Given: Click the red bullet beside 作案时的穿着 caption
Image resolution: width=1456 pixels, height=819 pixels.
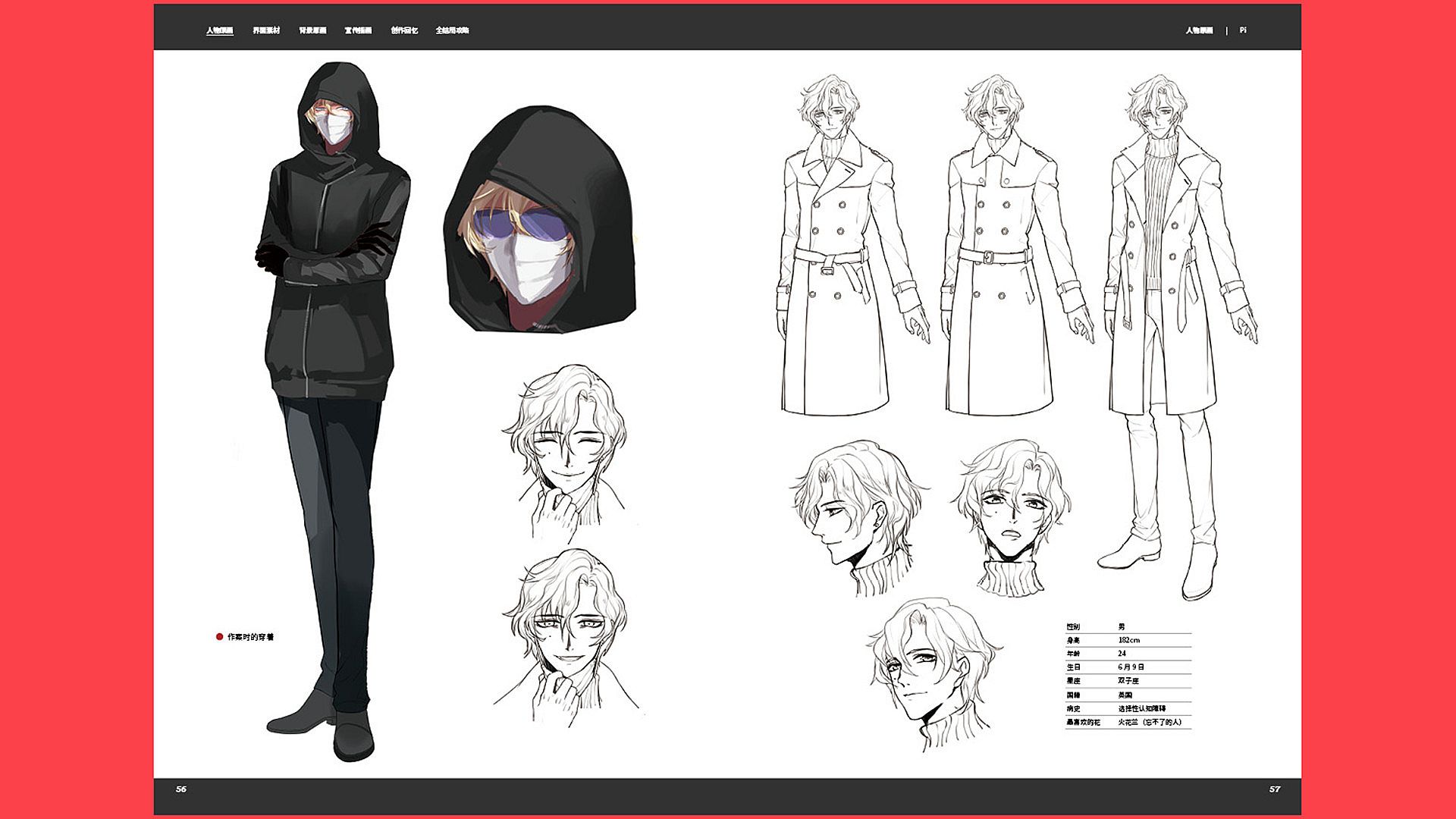Looking at the screenshot, I should (x=220, y=637).
